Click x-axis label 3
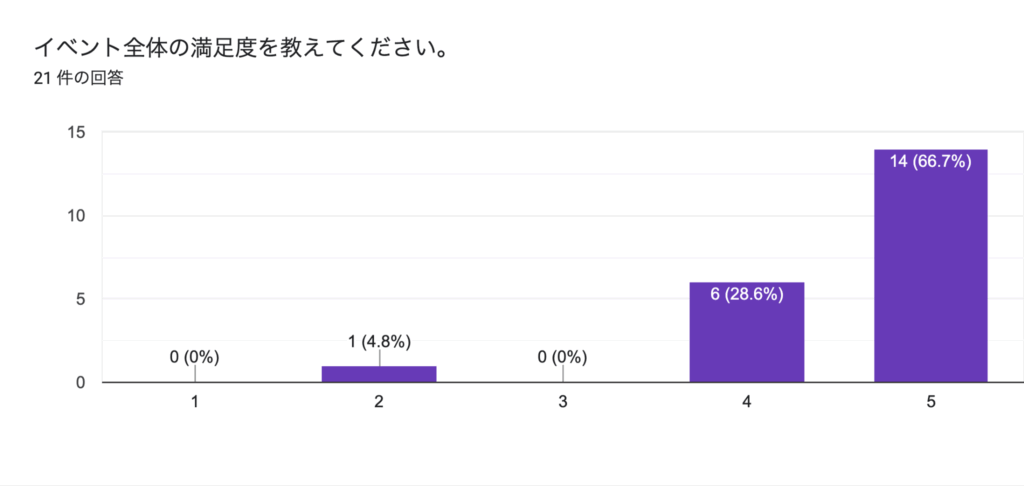 coord(563,403)
